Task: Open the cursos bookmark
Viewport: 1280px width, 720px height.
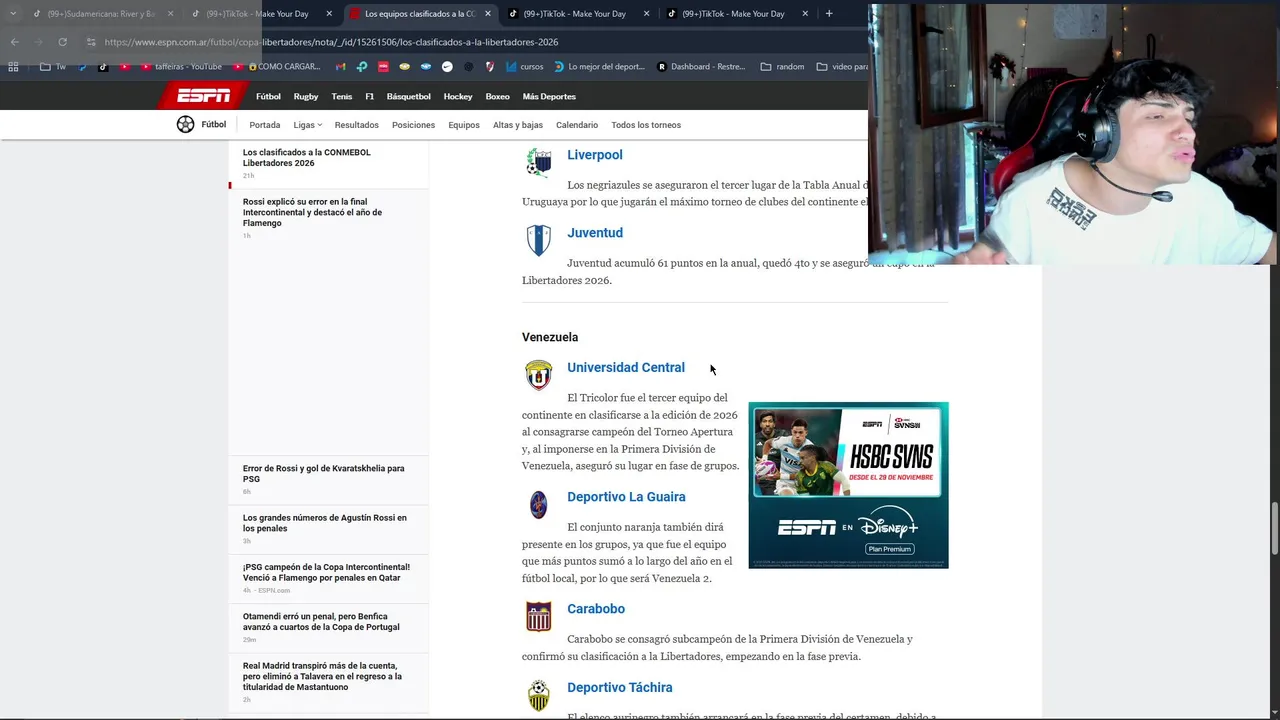Action: 525,67
